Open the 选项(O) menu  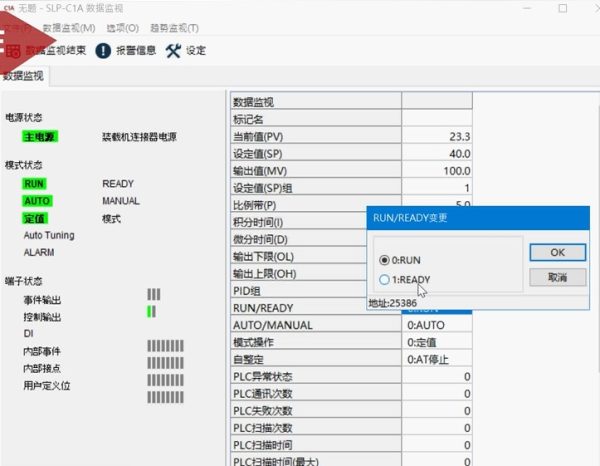coord(122,27)
